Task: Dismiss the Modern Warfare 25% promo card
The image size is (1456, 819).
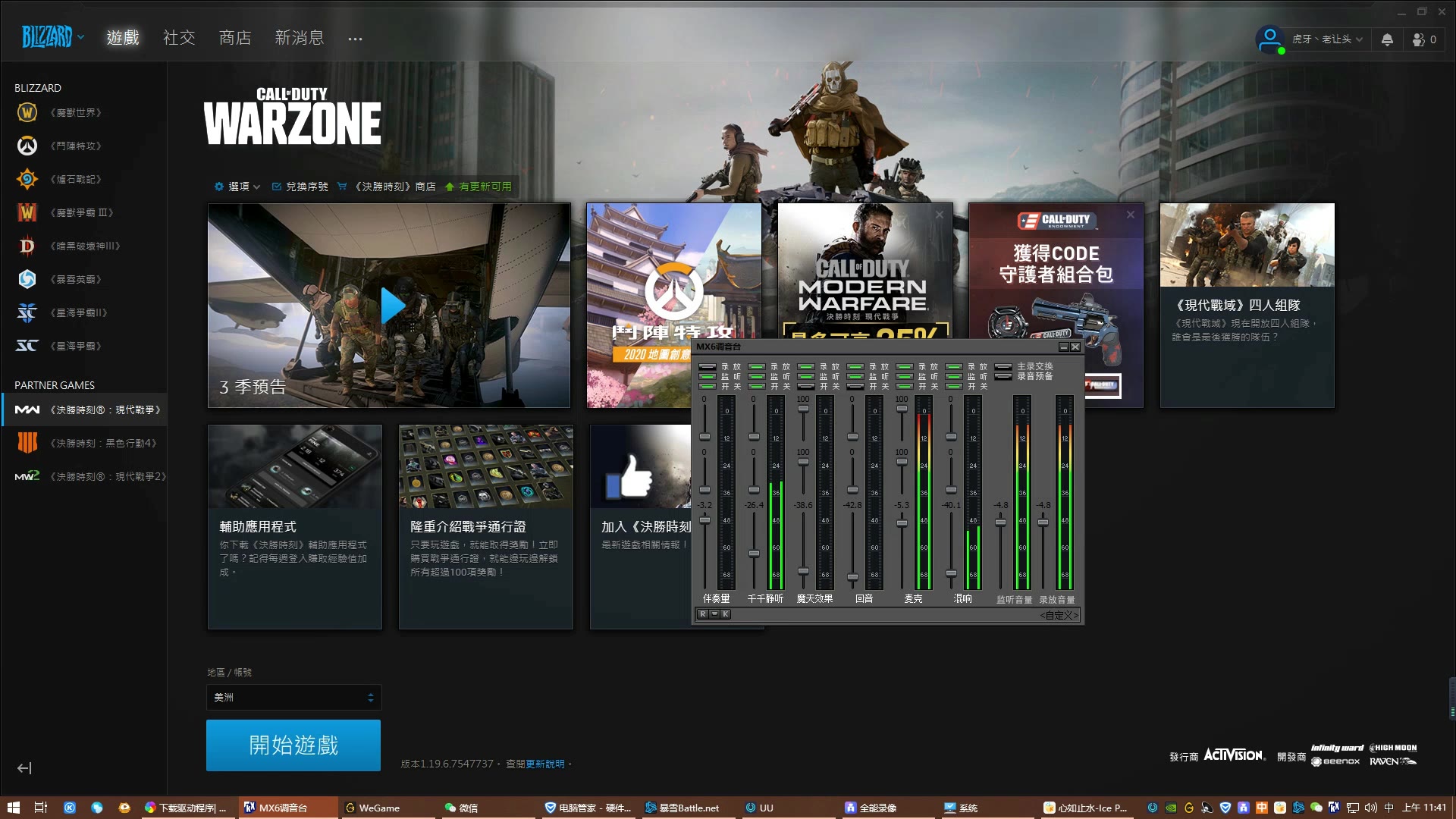Action: [939, 215]
